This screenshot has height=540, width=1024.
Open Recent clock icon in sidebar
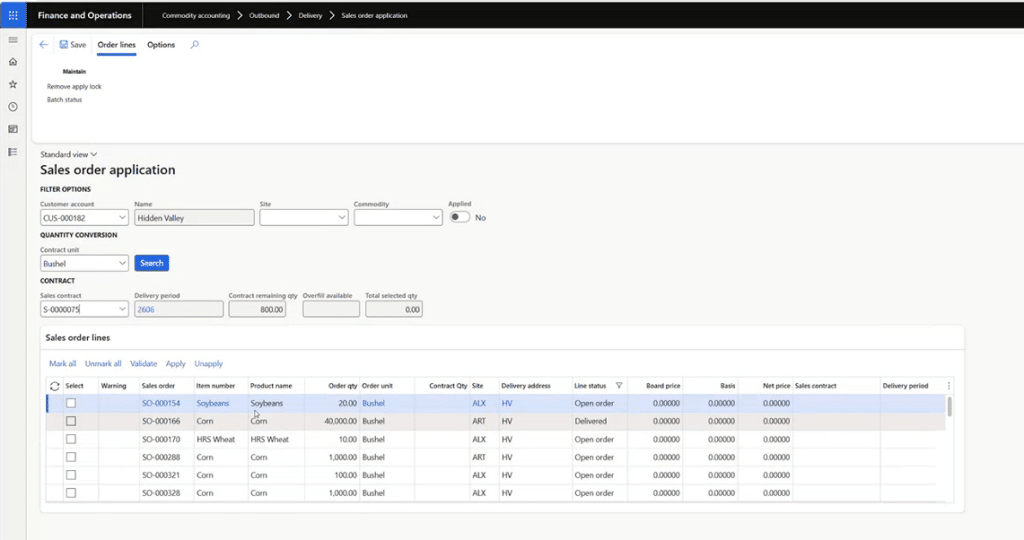[x=13, y=107]
